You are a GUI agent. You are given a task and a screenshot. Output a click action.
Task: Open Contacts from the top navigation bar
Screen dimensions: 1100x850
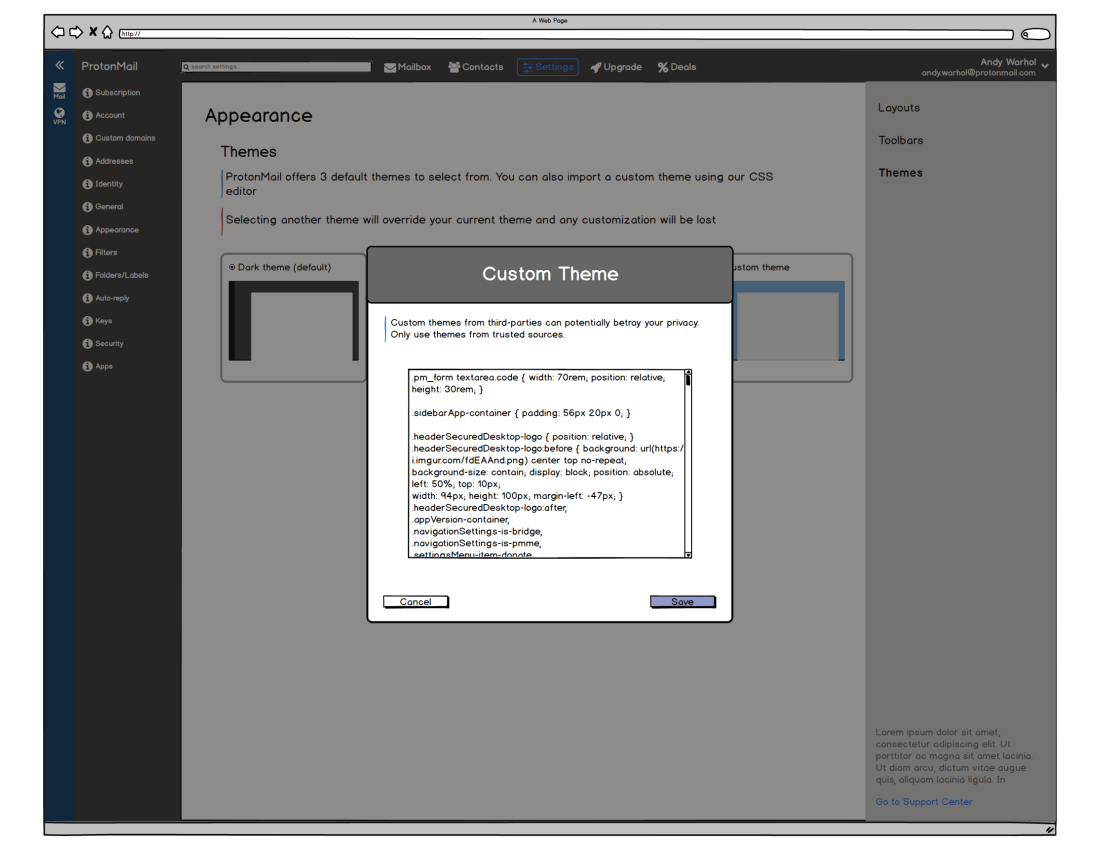[x=476, y=67]
